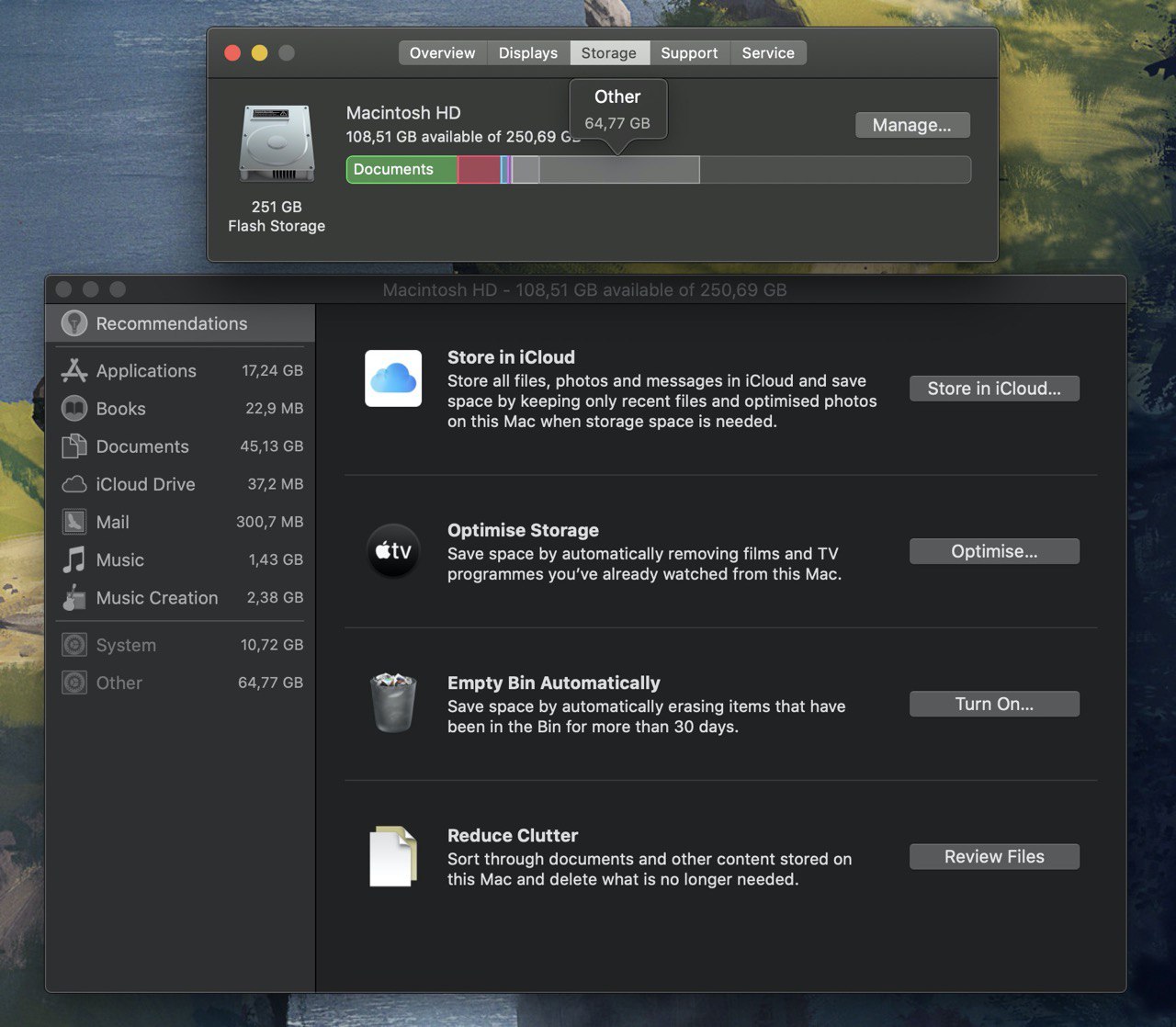Click the green Documents segment of storage bar
This screenshot has width=1176, height=1027.
(401, 170)
